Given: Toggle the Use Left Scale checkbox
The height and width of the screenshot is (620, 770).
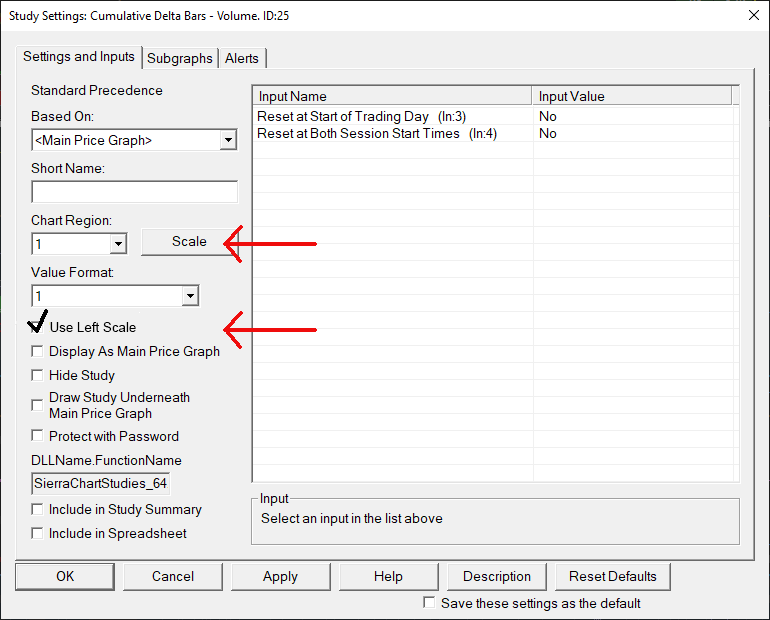Looking at the screenshot, I should coord(37,327).
